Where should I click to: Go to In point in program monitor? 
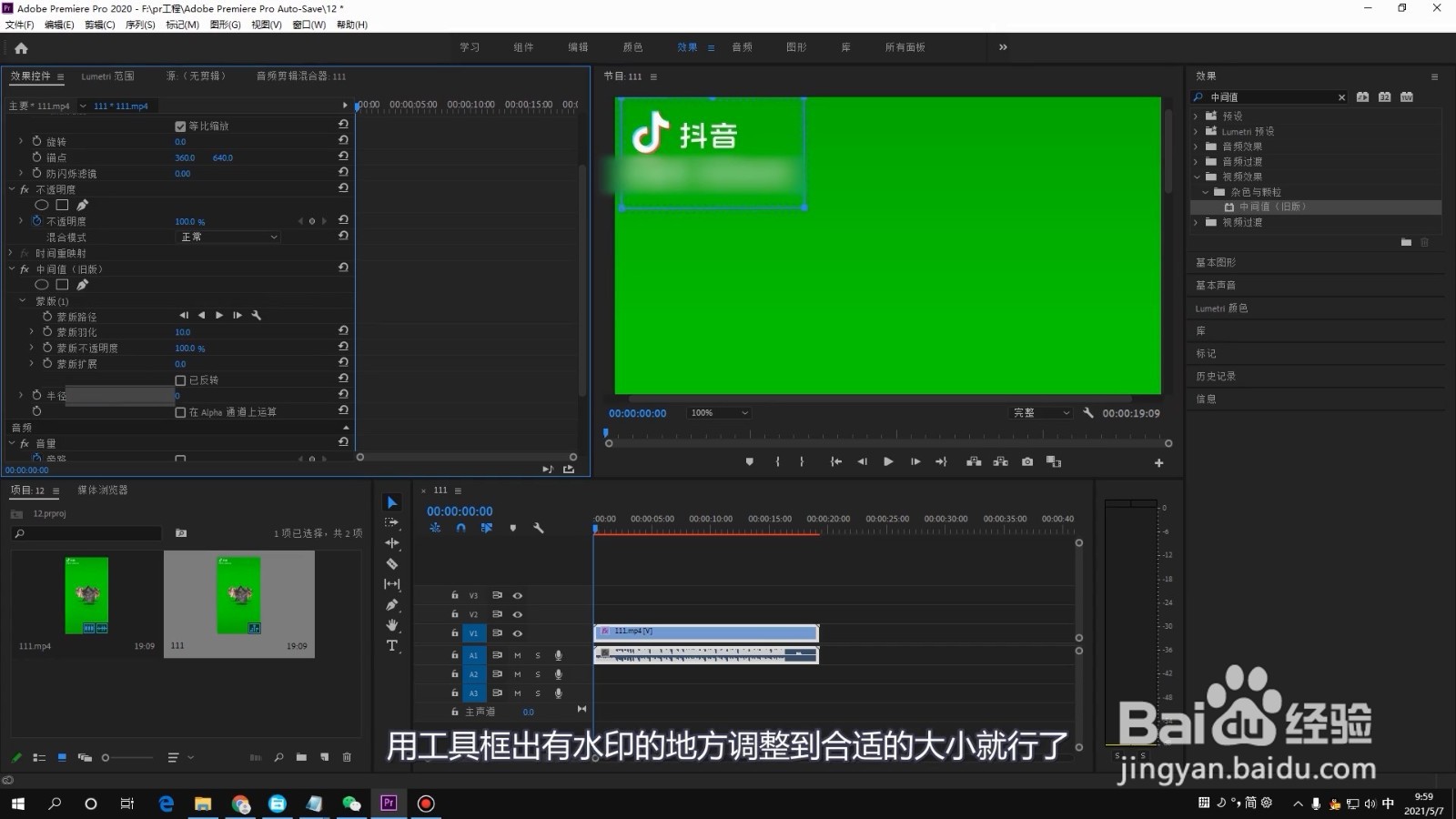click(x=835, y=462)
